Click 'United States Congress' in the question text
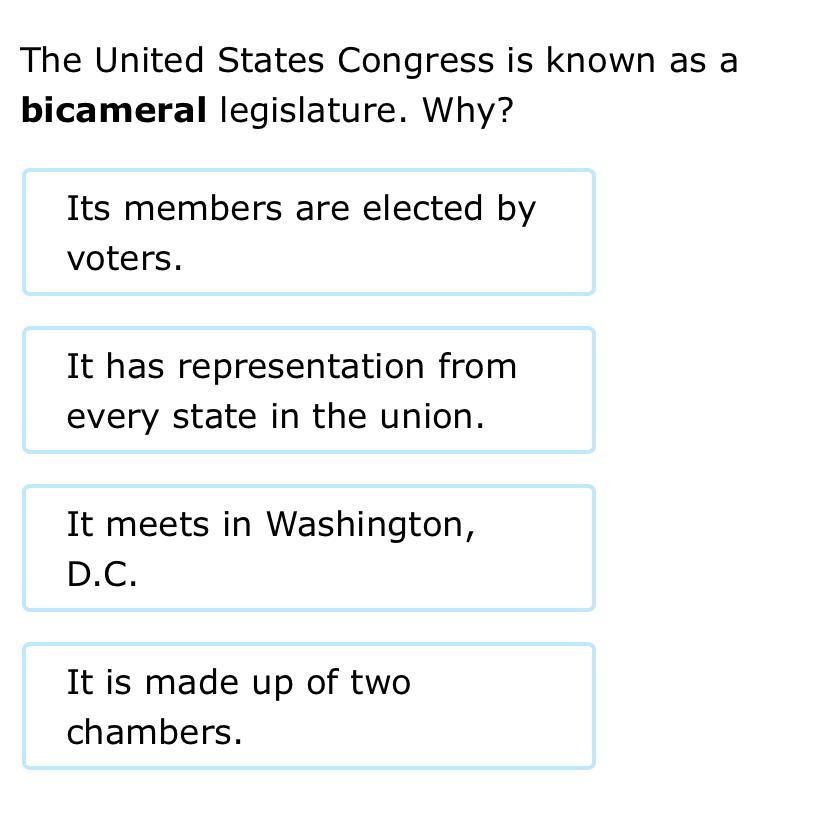This screenshot has width=828, height=828. pyautogui.click(x=295, y=62)
